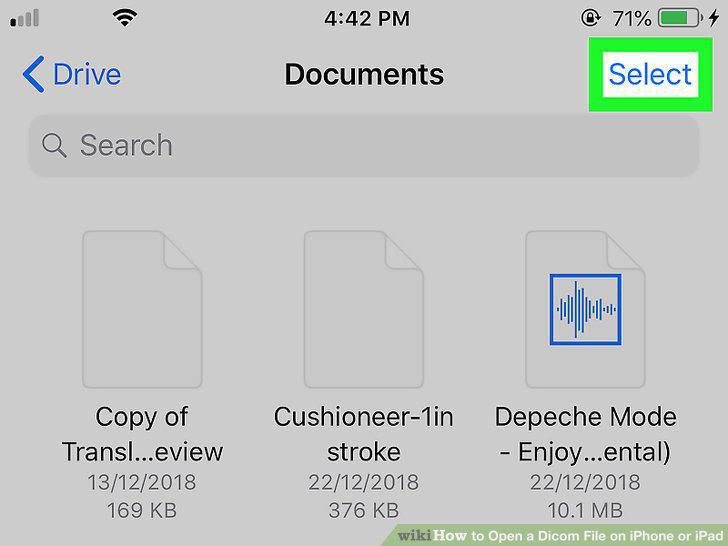Tap the 4:42 PM clock
Screen dimensions: 728x546
tap(367, 19)
